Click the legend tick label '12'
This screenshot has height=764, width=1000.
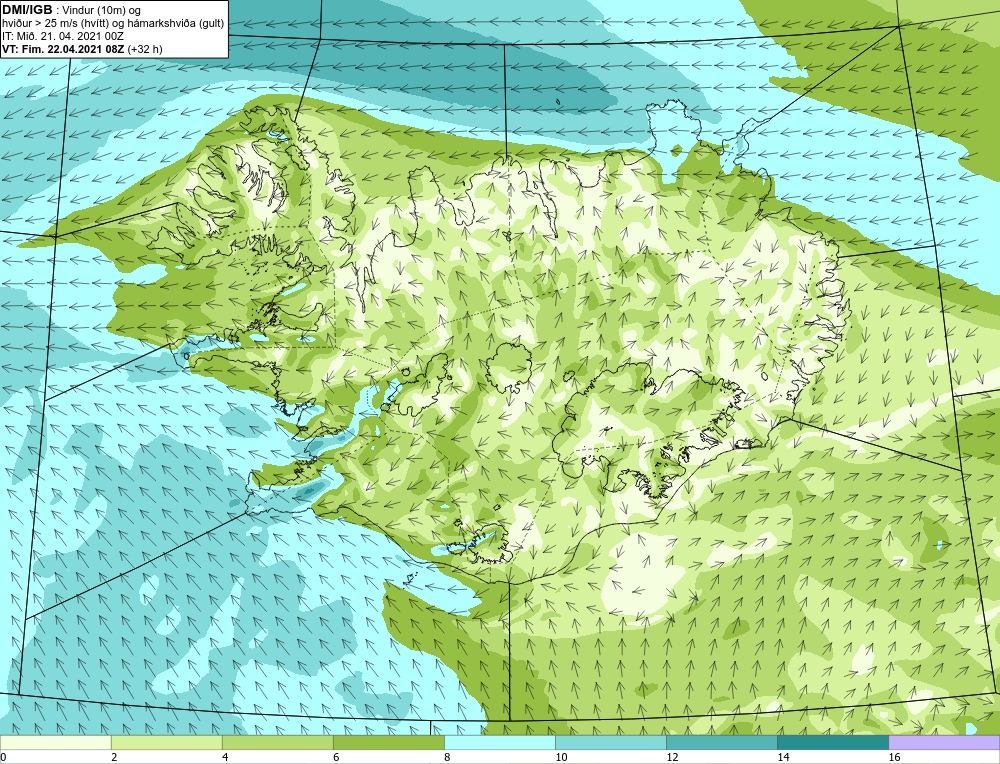tap(672, 757)
